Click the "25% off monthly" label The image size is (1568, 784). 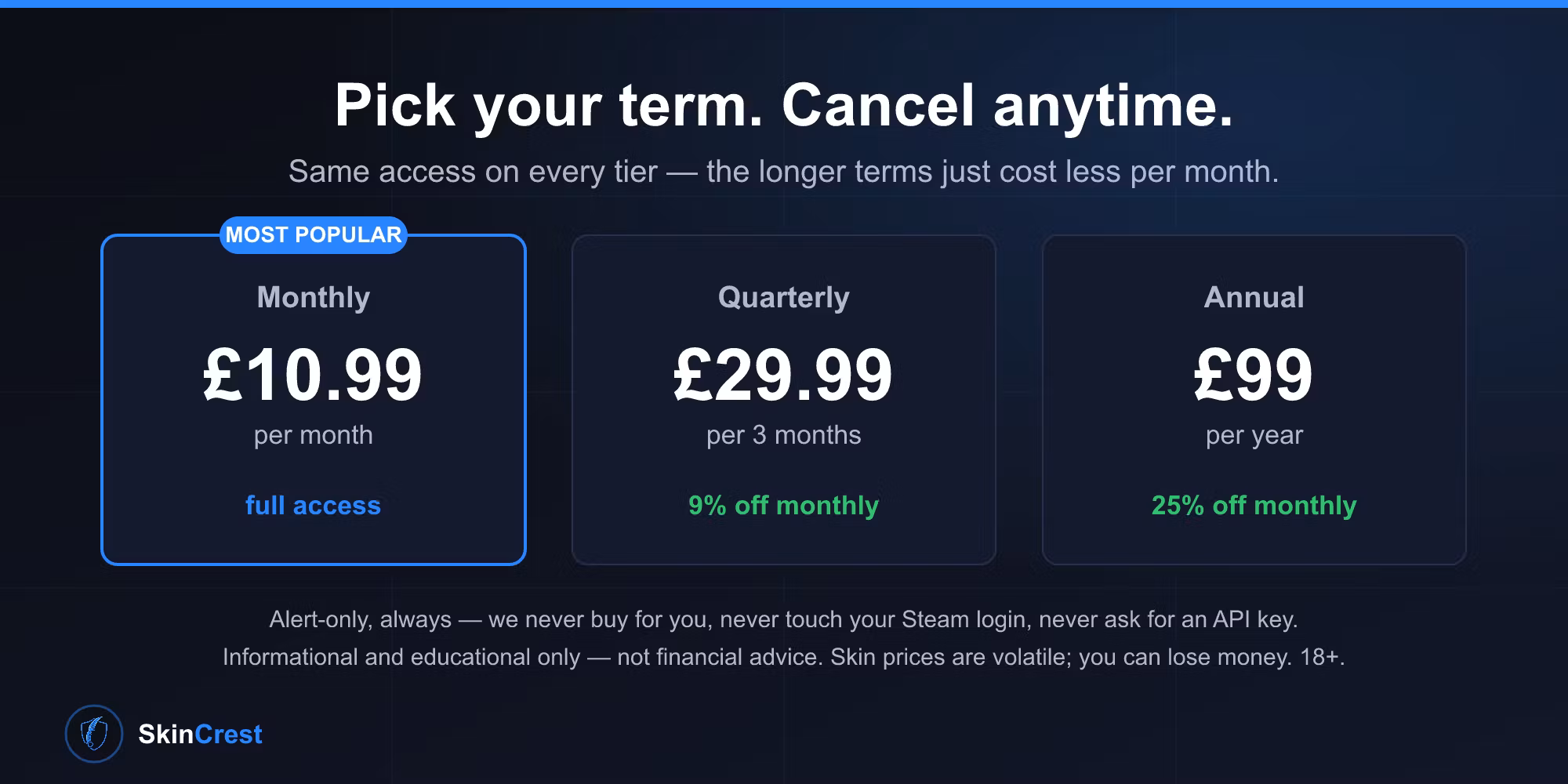[1254, 506]
